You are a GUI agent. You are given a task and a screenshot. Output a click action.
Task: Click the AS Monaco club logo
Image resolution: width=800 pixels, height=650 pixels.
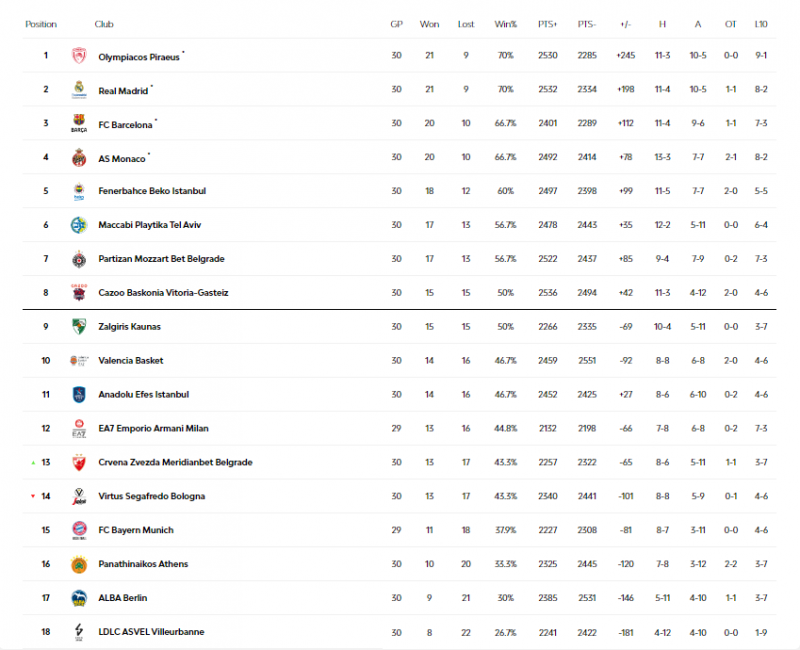[79, 158]
